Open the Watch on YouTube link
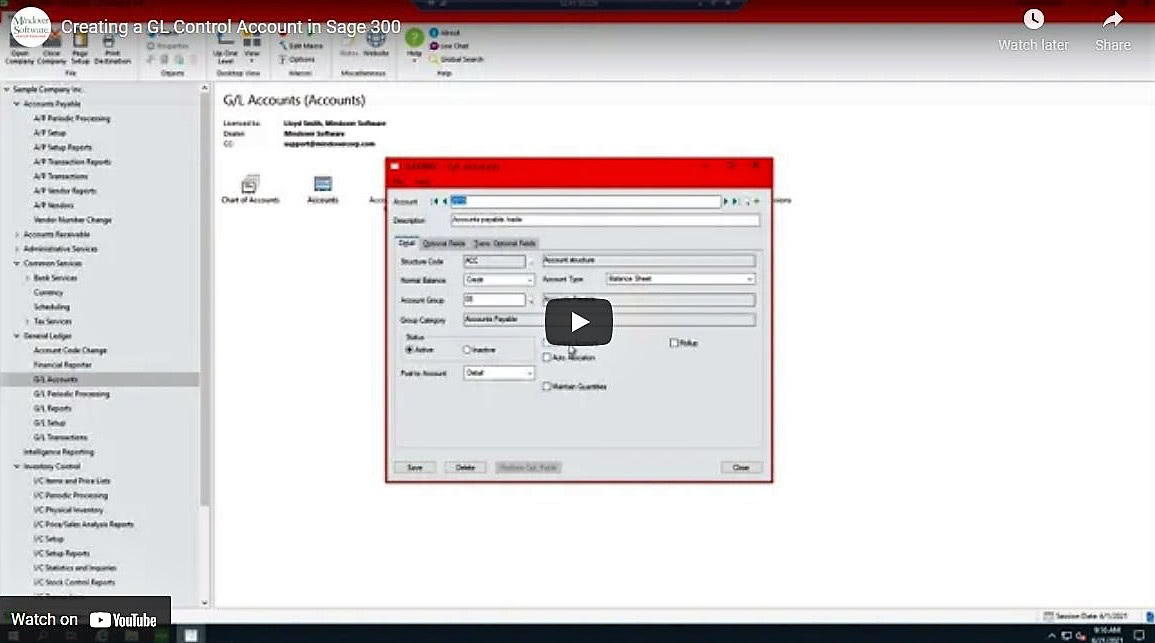Screen dimensions: 1155x643 click(85, 619)
